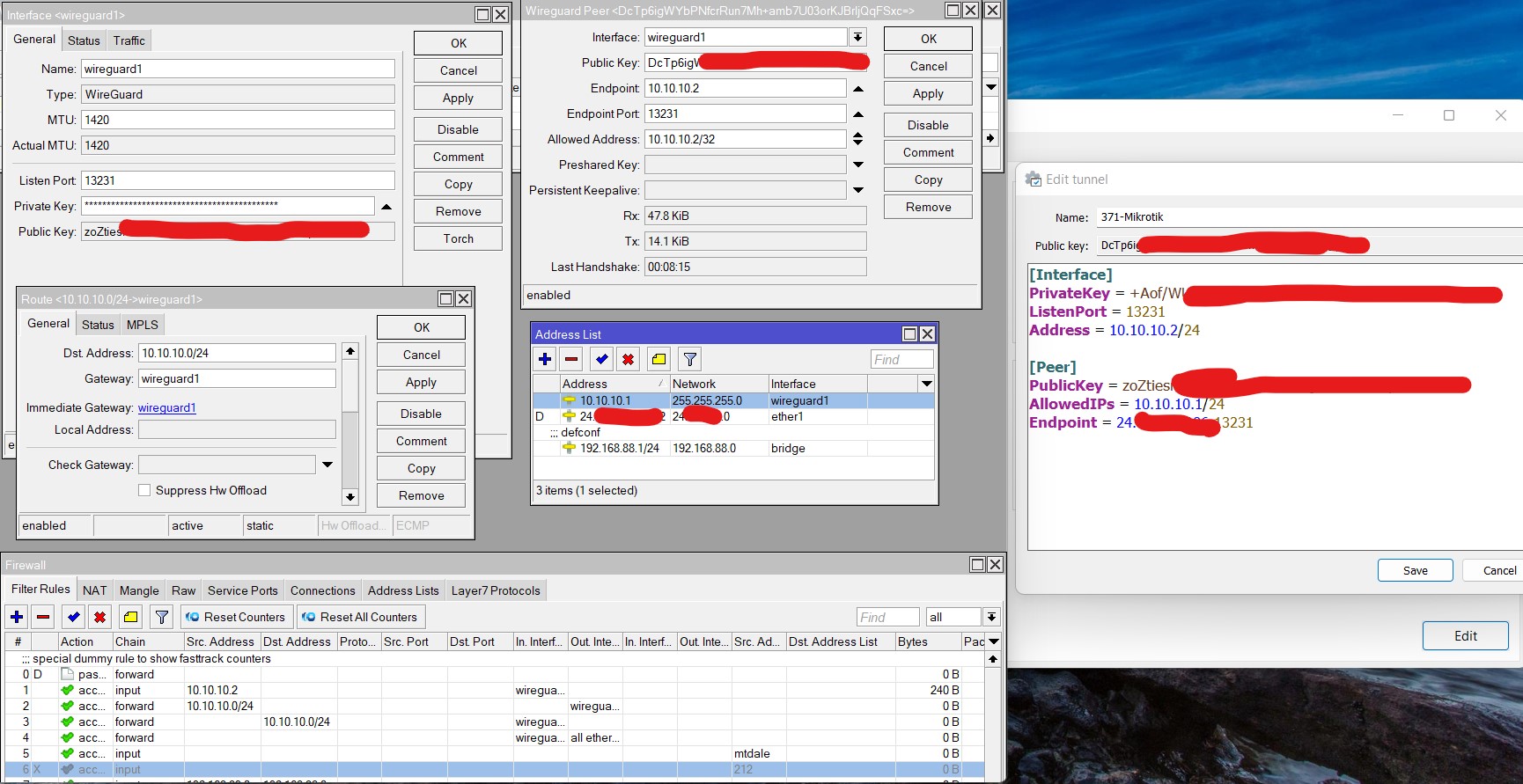Click the comment icon in Address List toolbar
Image resolution: width=1523 pixels, height=784 pixels.
659,359
